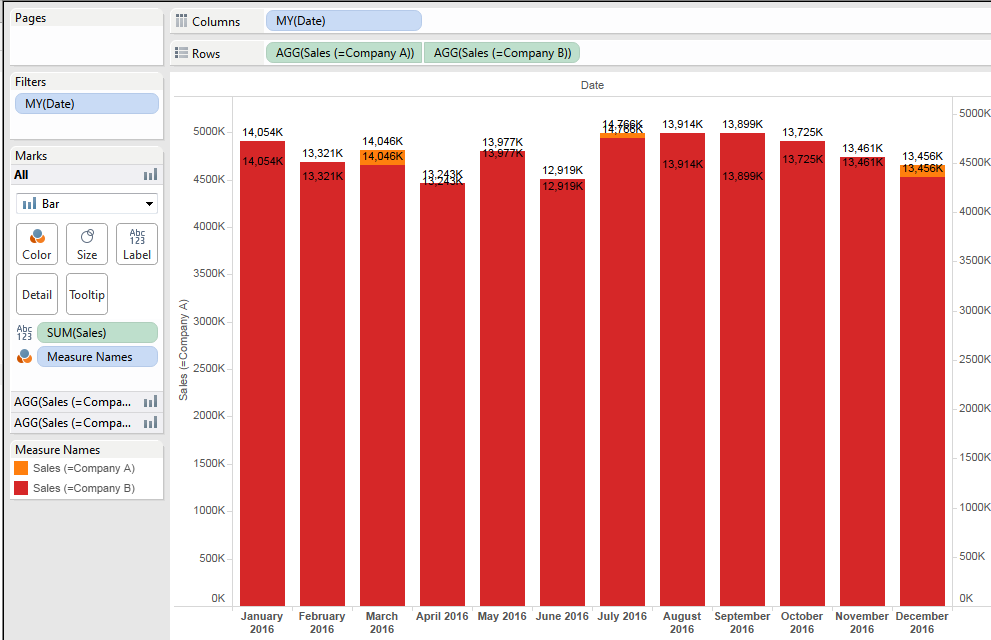Click the Measure Names legend title
The image size is (991, 640).
tap(58, 450)
